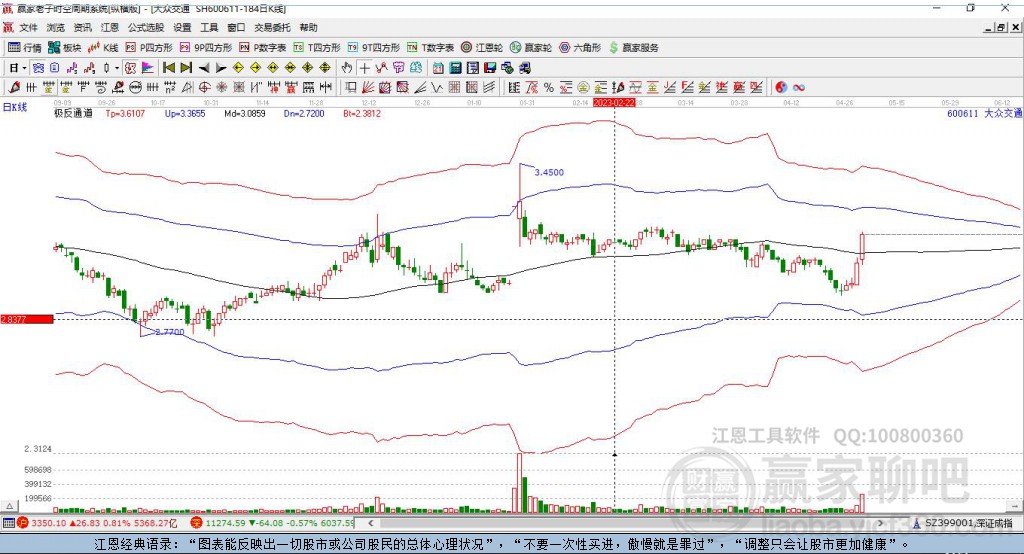Select the target crosshair circle tool

204,87
